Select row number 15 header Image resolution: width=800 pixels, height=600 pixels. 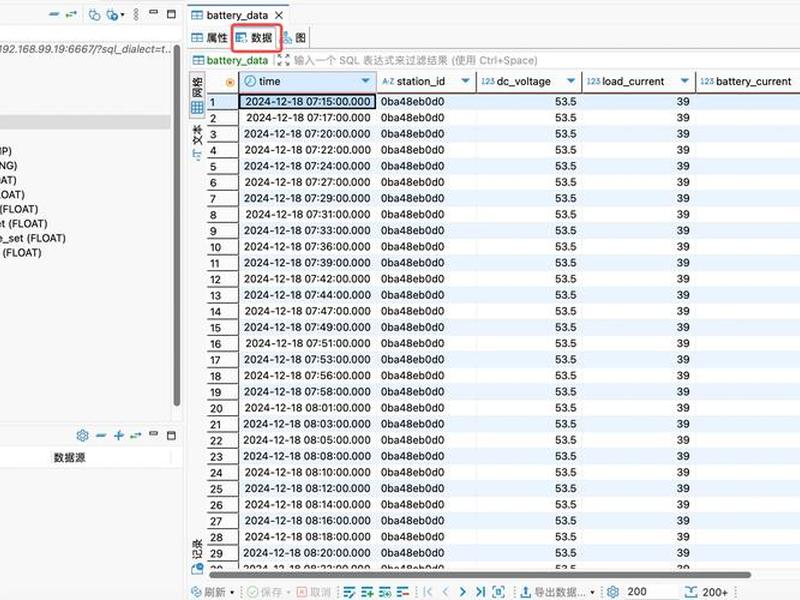(222, 328)
